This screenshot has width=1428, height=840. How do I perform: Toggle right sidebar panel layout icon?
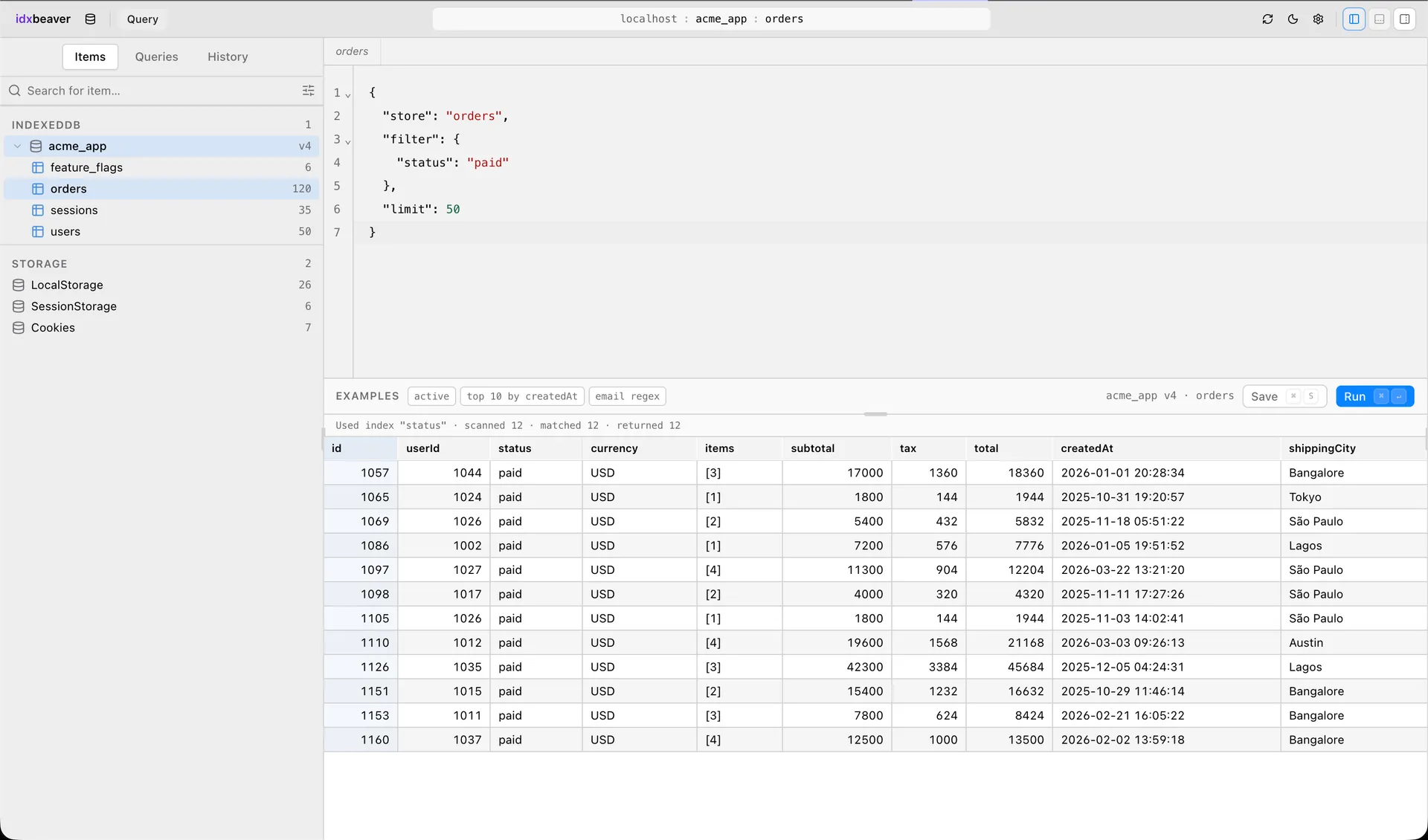[1404, 19]
